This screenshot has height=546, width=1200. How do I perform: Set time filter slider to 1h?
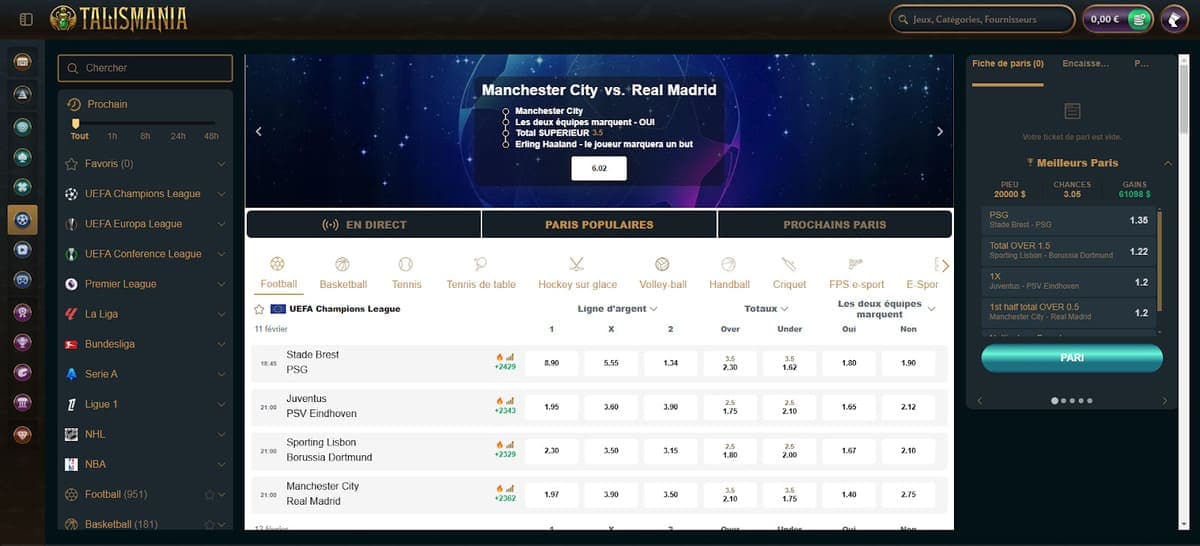click(112, 136)
